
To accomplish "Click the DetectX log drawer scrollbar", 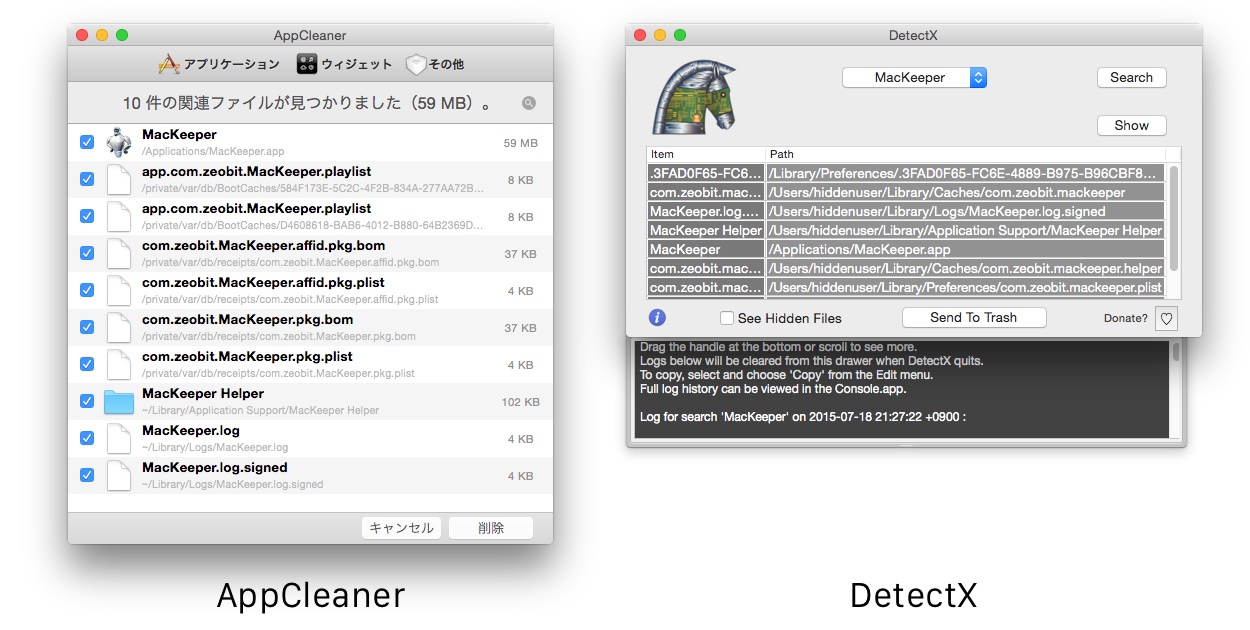I will (1176, 352).
